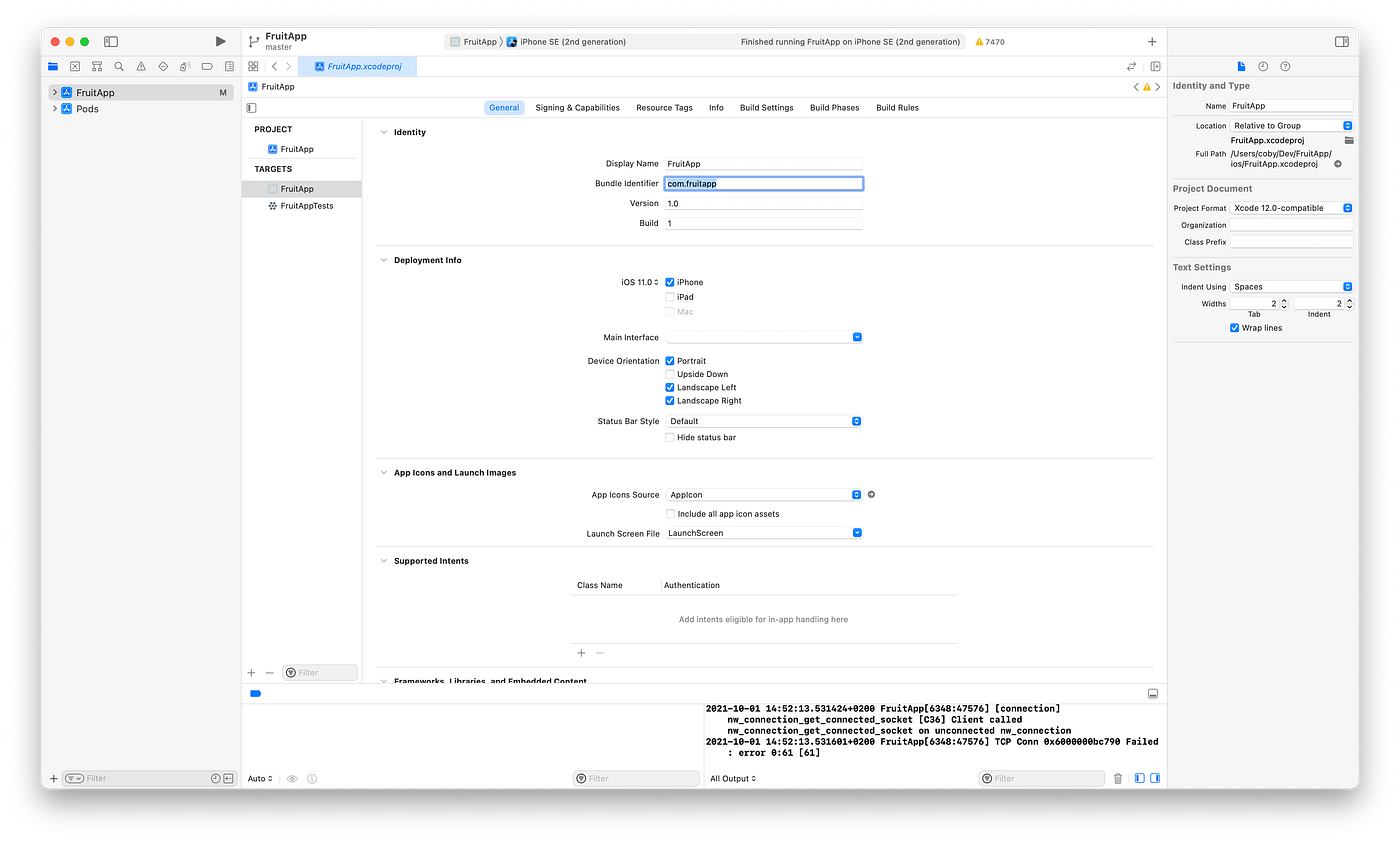Image resolution: width=1400 pixels, height=843 pixels.
Task: Check Include all app icon assets
Action: 670,514
